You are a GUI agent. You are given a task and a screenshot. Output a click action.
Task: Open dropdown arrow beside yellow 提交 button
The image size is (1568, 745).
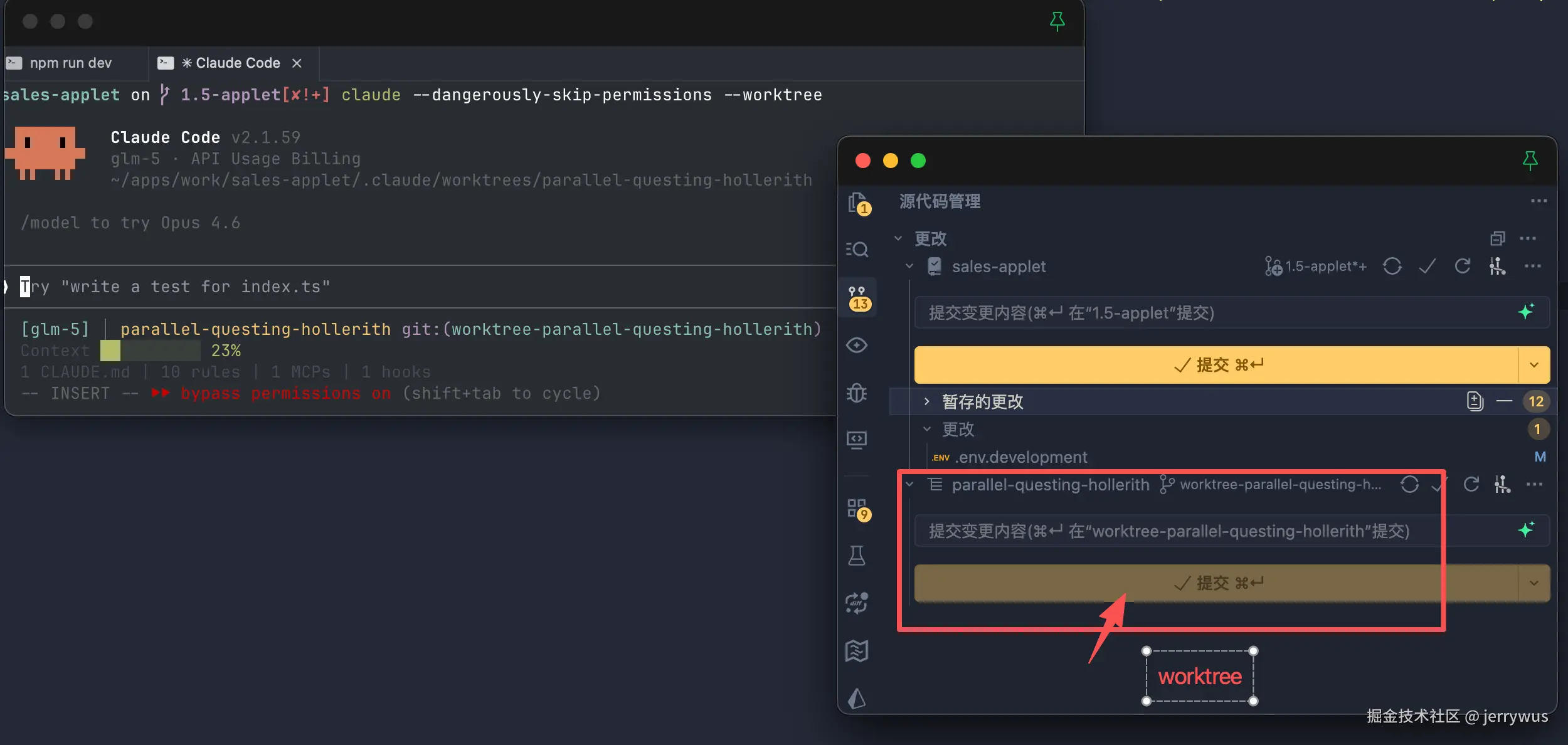pyautogui.click(x=1534, y=365)
